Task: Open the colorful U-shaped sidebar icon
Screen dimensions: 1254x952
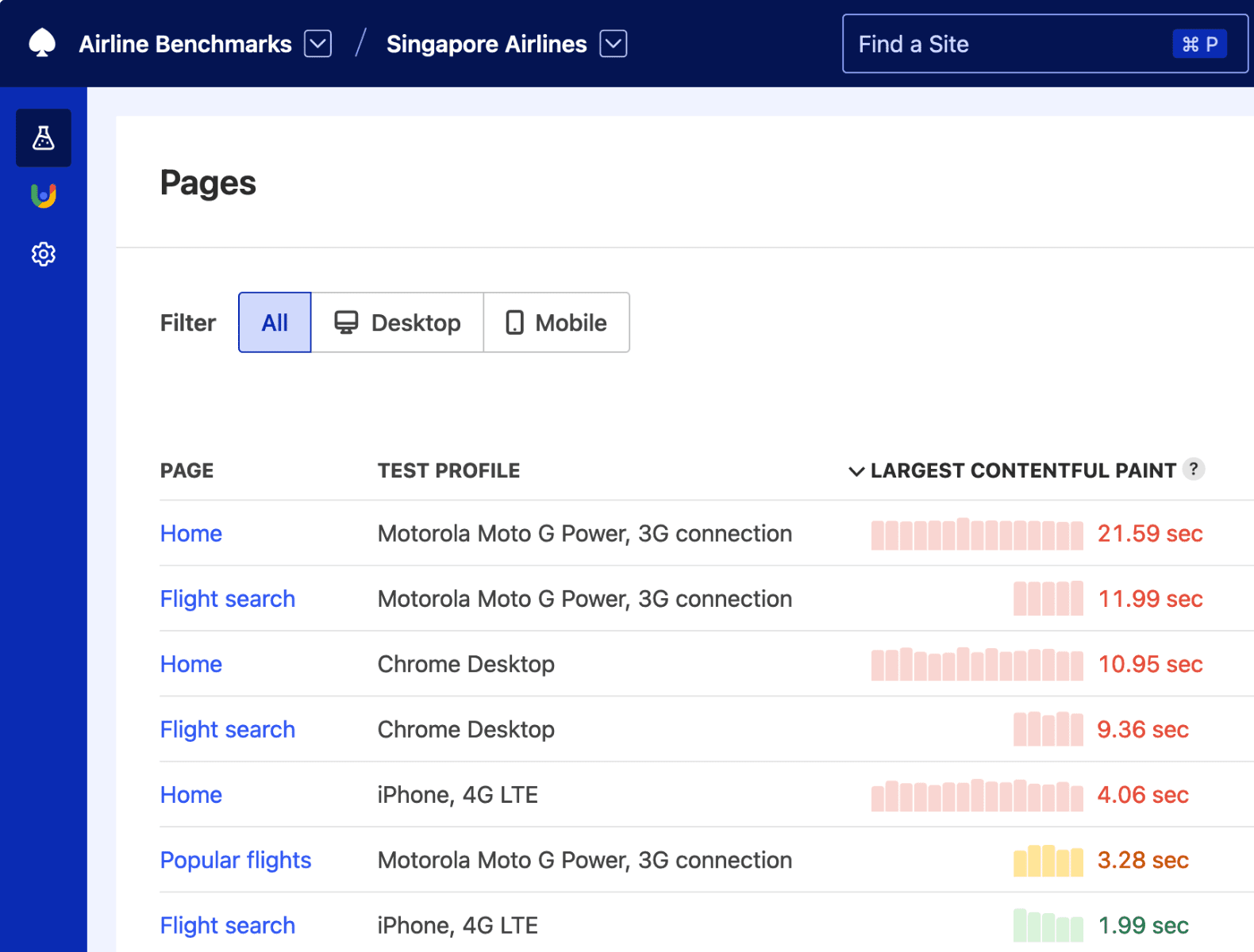Action: pos(44,195)
